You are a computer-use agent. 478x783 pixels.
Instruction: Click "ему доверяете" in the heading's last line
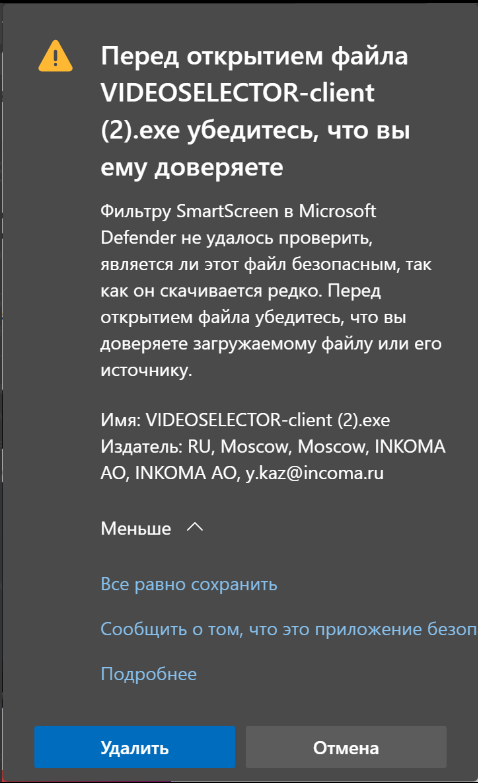click(x=192, y=168)
